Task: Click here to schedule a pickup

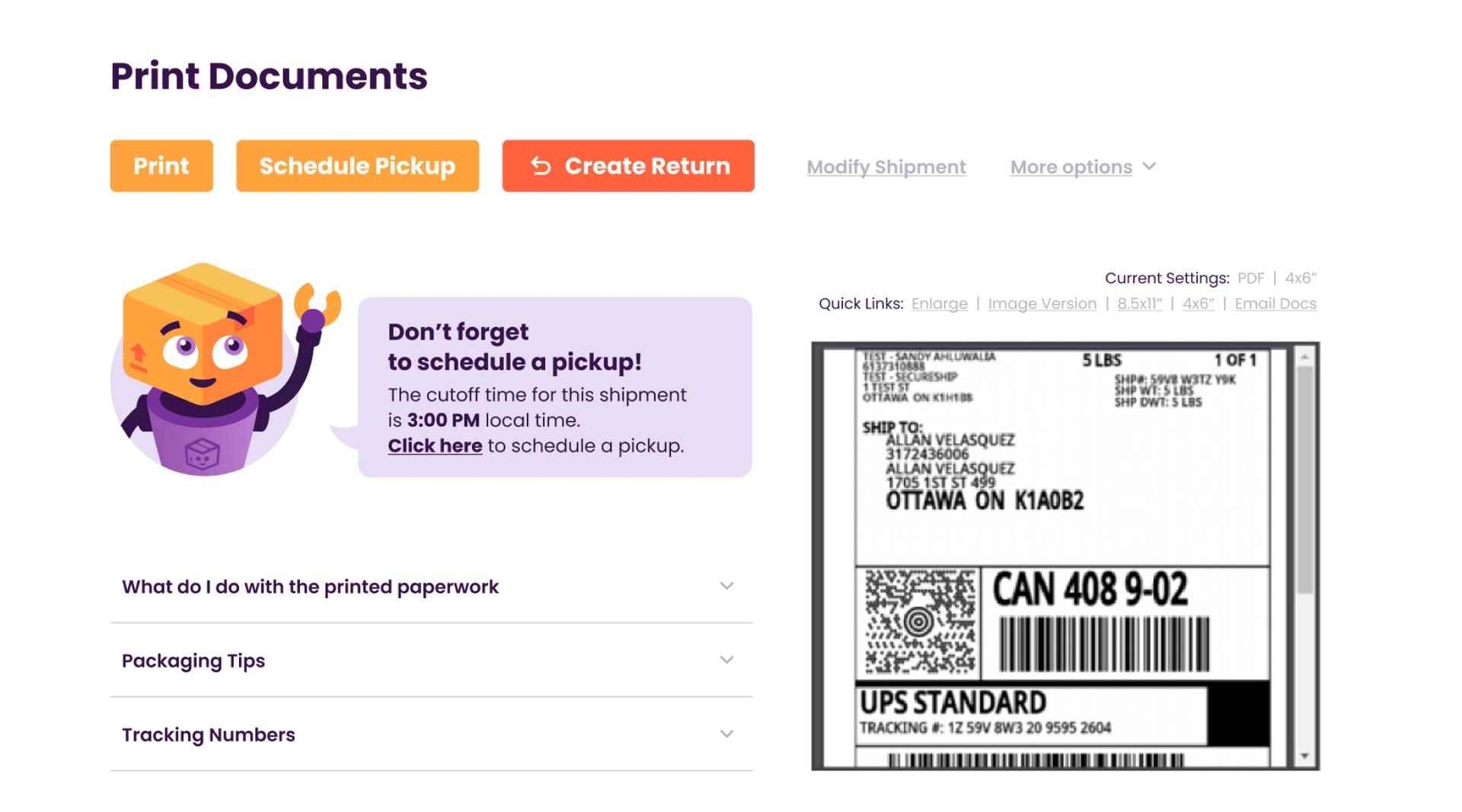Action: click(x=435, y=445)
